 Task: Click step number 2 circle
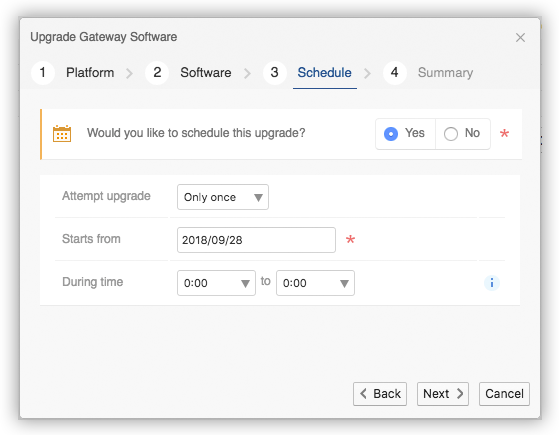click(x=157, y=73)
